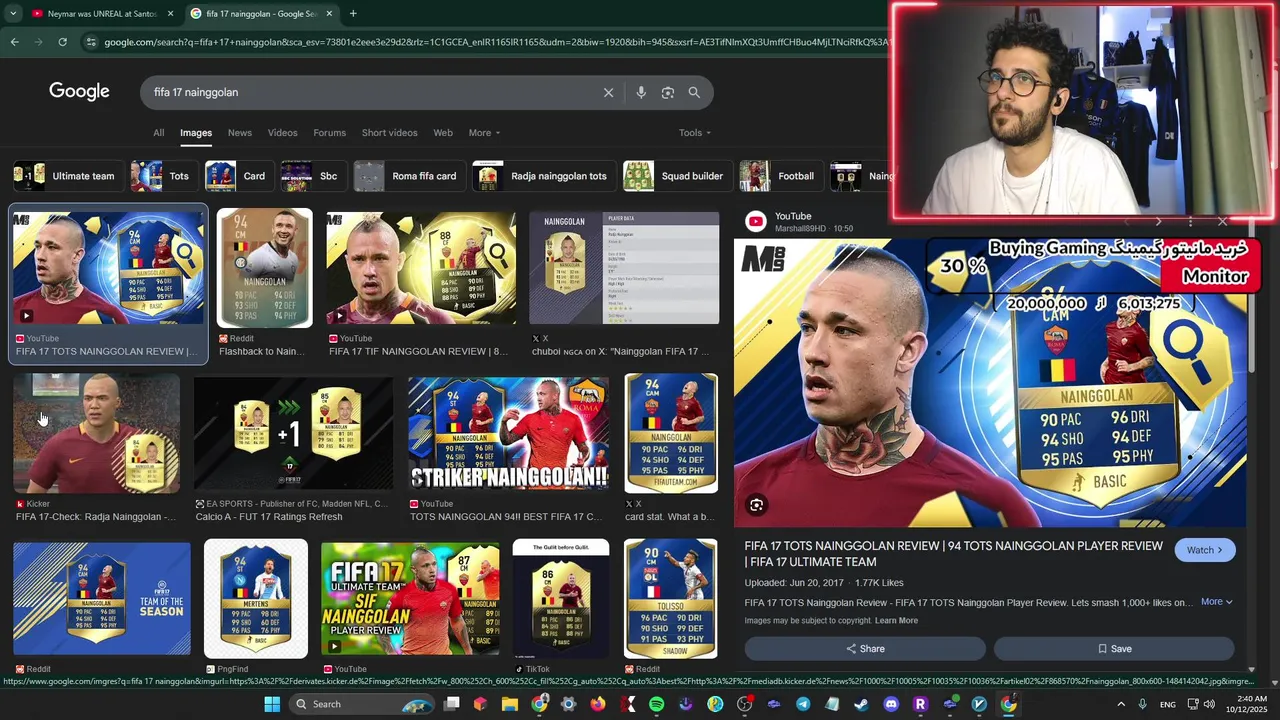
Task: Select the Radja nainggolan tots chip
Action: (x=544, y=176)
